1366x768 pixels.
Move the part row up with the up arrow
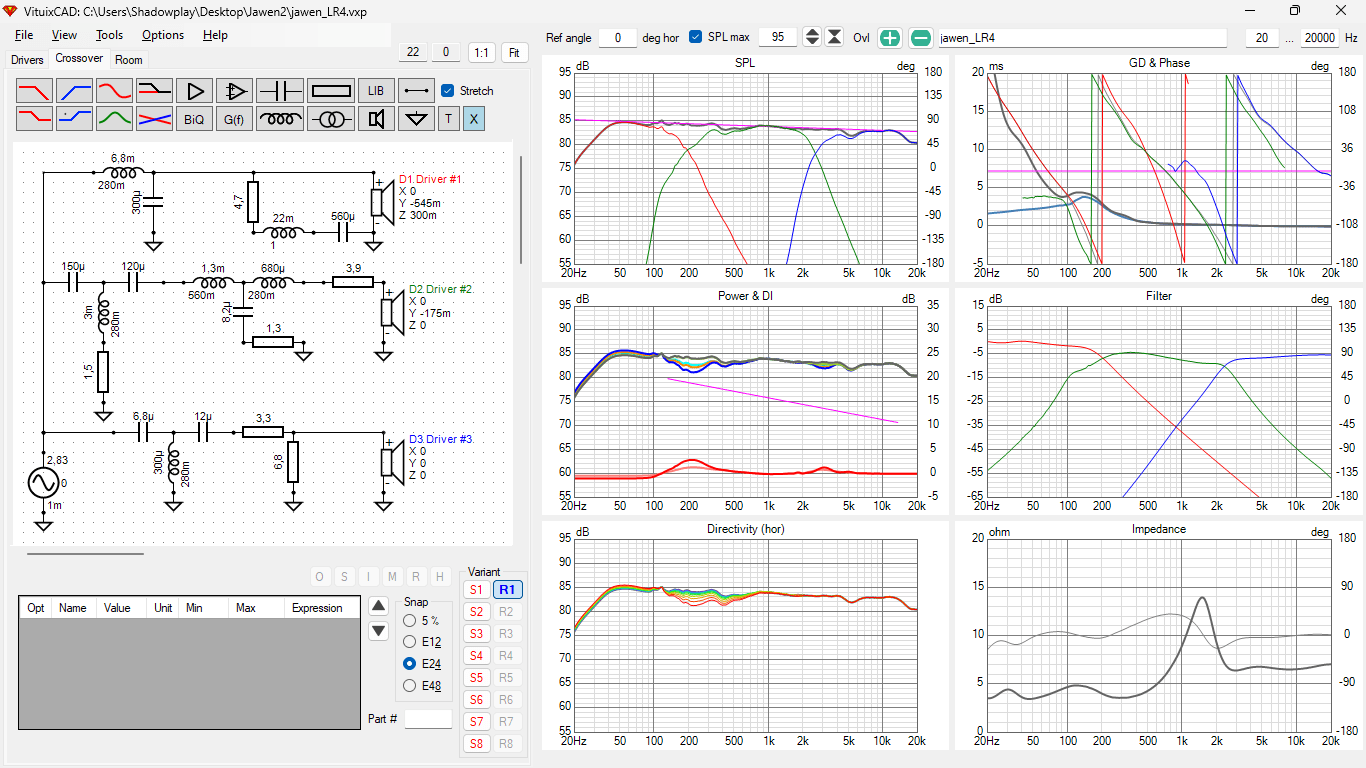(x=378, y=605)
